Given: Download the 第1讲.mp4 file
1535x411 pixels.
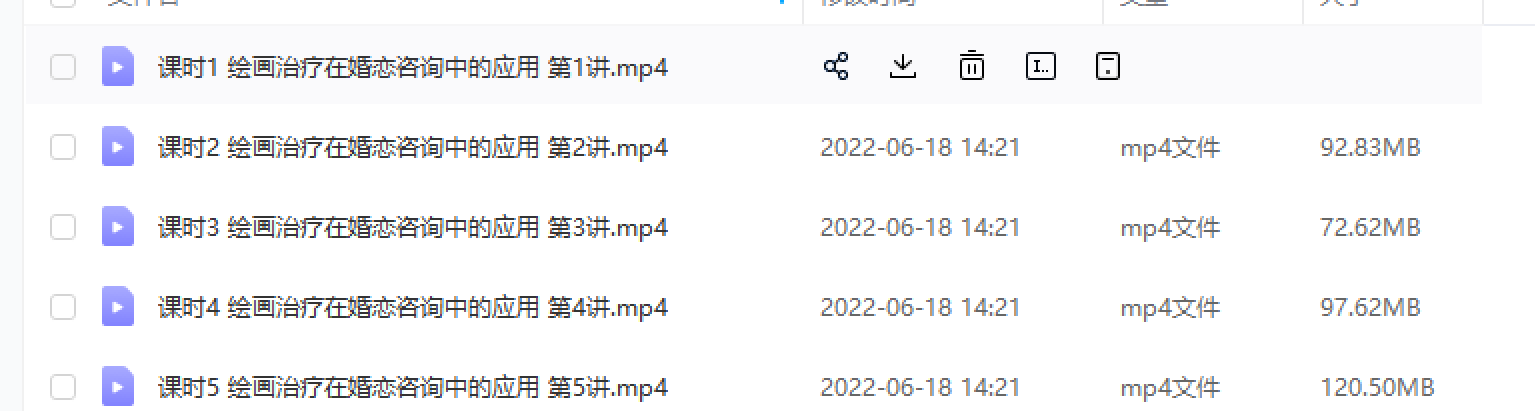Looking at the screenshot, I should click(903, 67).
